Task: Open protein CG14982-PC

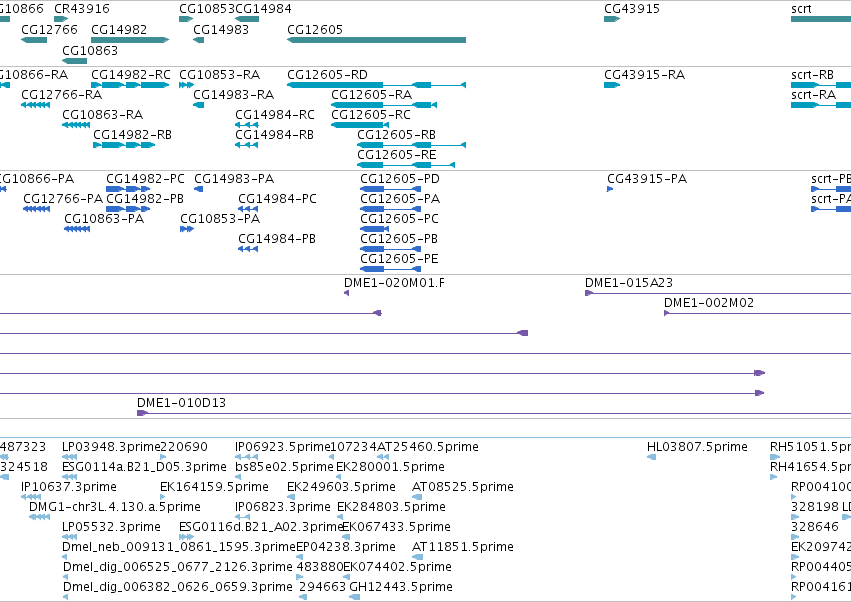Action: coord(145,179)
